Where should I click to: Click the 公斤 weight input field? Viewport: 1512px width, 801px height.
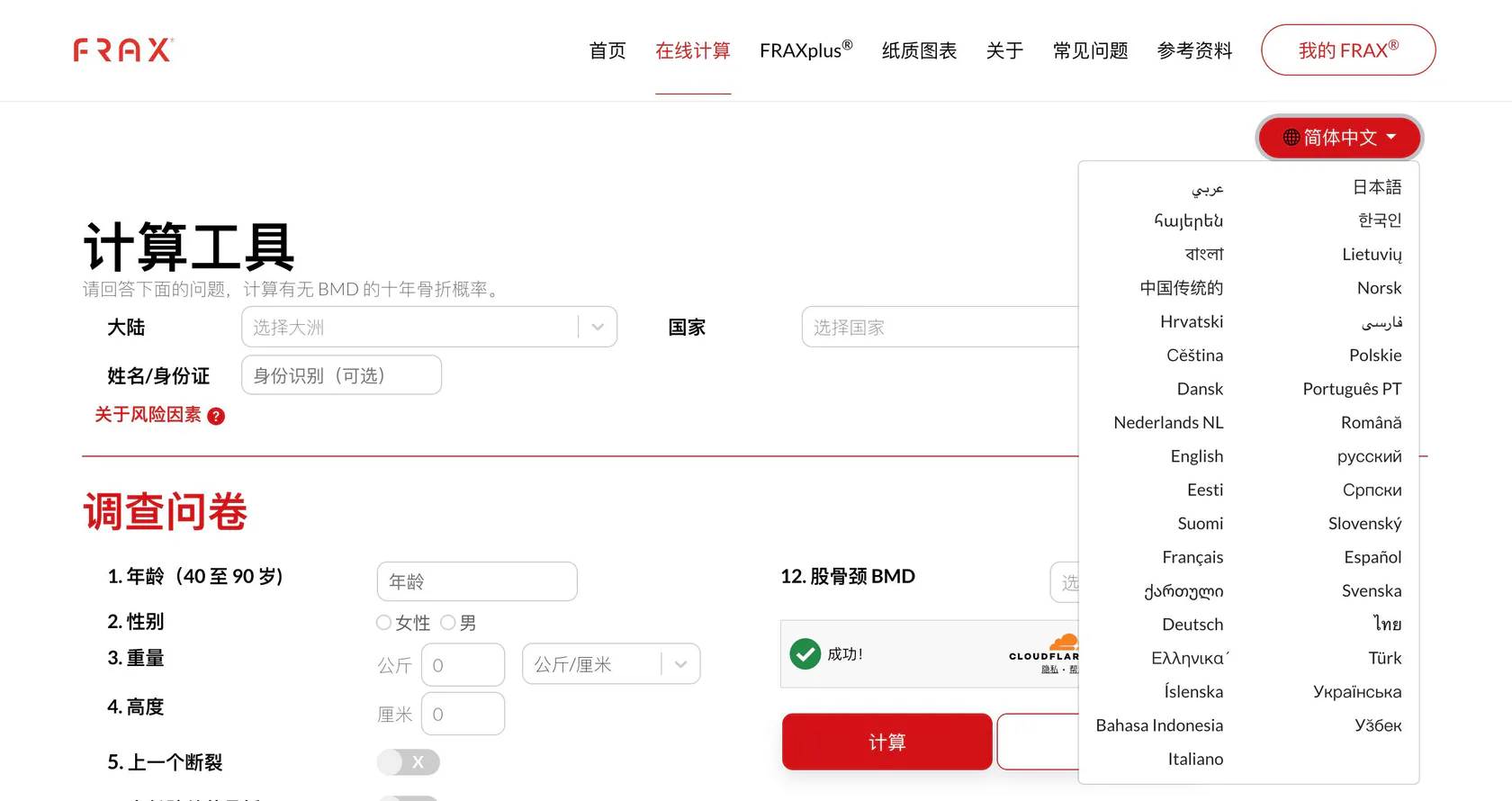point(463,665)
